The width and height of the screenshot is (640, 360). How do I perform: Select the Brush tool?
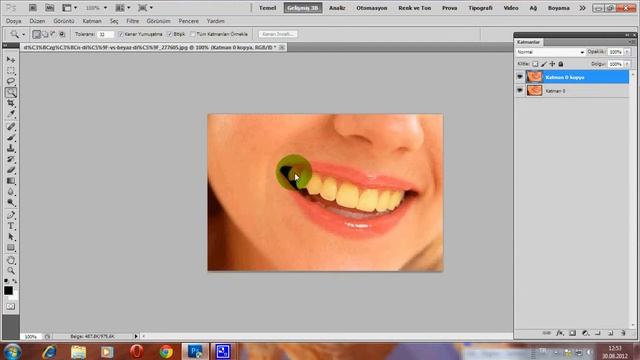[x=11, y=137]
